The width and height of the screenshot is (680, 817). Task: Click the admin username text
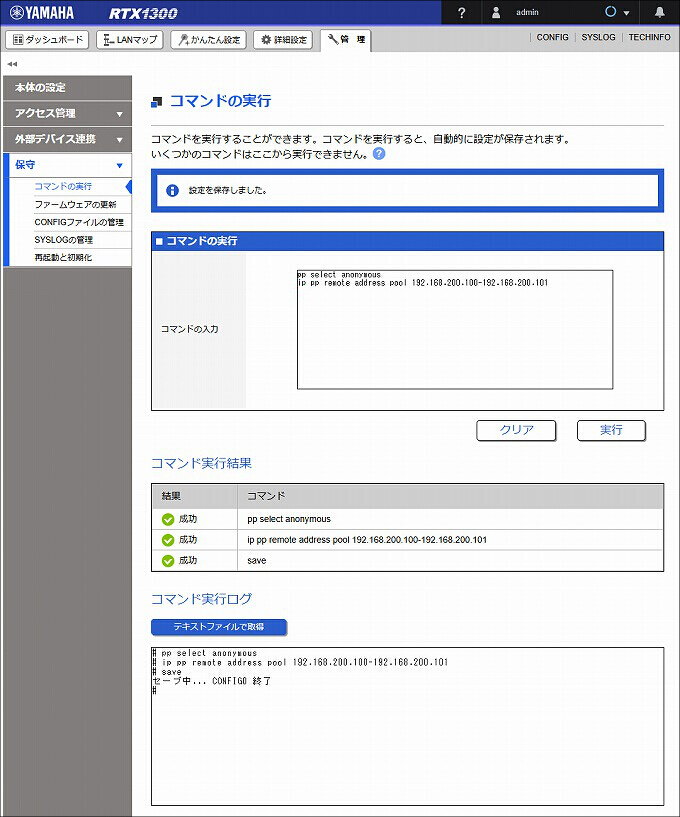click(527, 13)
